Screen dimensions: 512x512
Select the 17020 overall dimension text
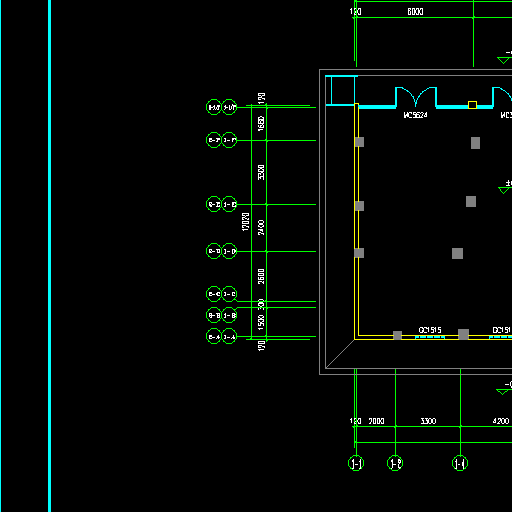[245, 222]
